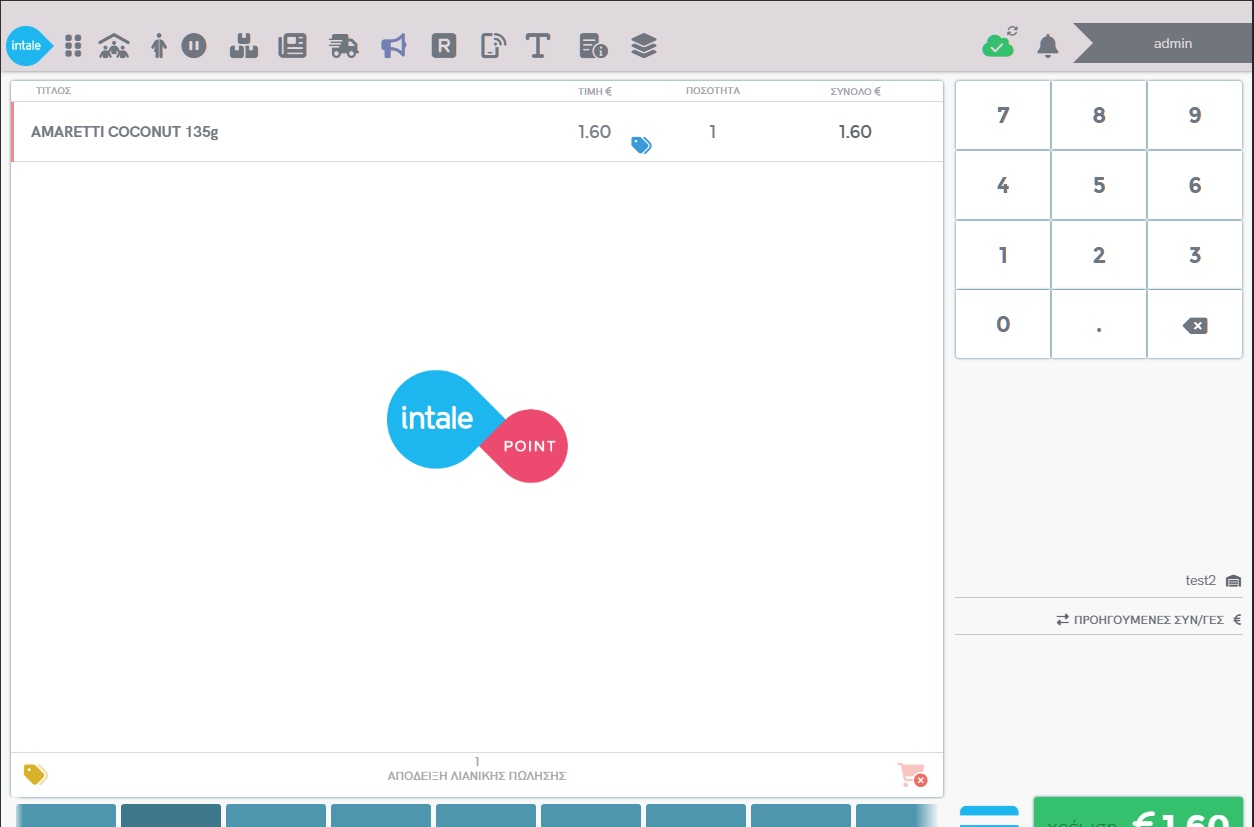1254x827 pixels.
Task: Click keypad digit 8
Action: coord(1099,115)
